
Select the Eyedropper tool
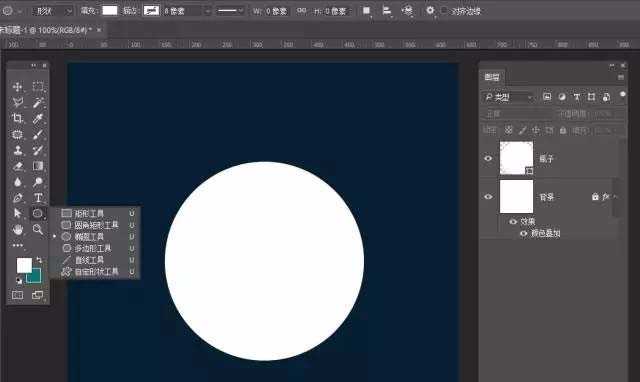click(38, 118)
